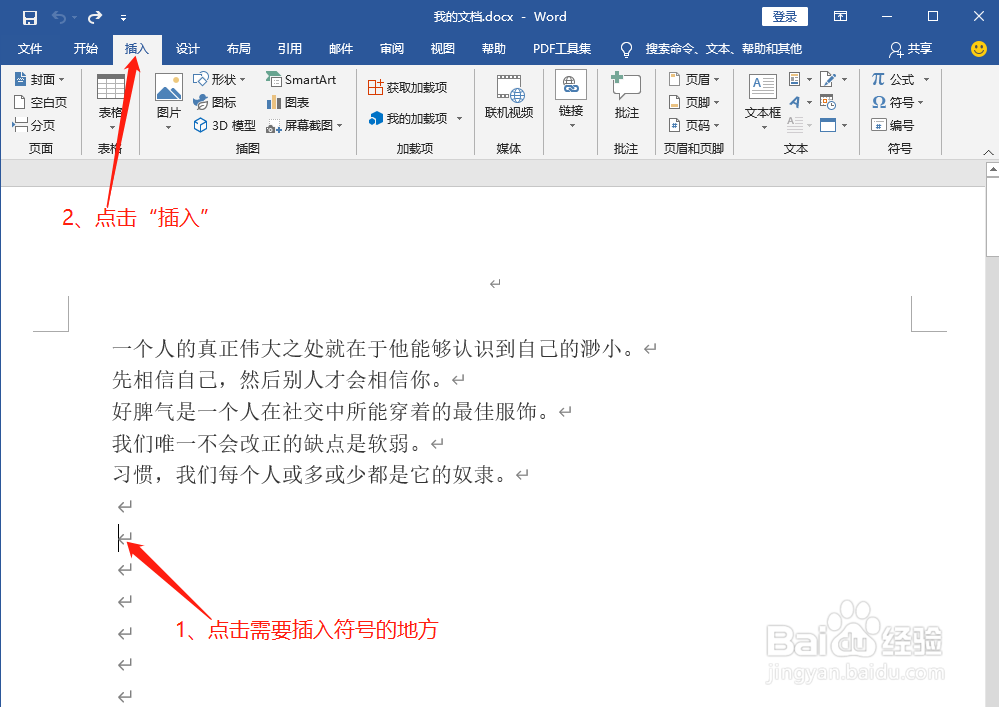Toggle ribbon display options icon

click(840, 17)
